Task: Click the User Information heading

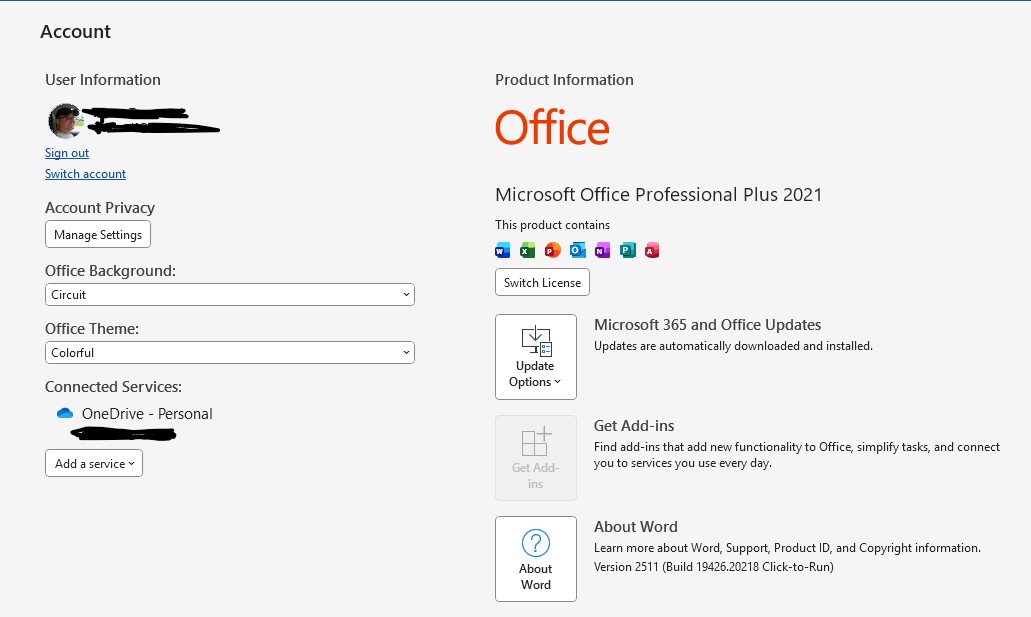Action: point(103,80)
